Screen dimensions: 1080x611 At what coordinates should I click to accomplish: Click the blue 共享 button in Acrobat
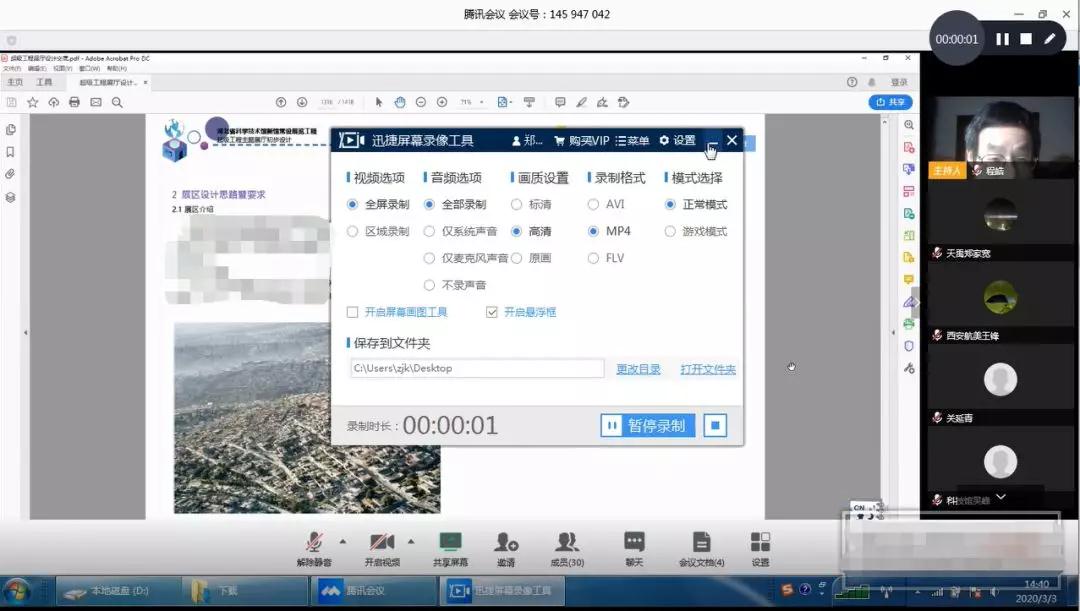pyautogui.click(x=890, y=103)
